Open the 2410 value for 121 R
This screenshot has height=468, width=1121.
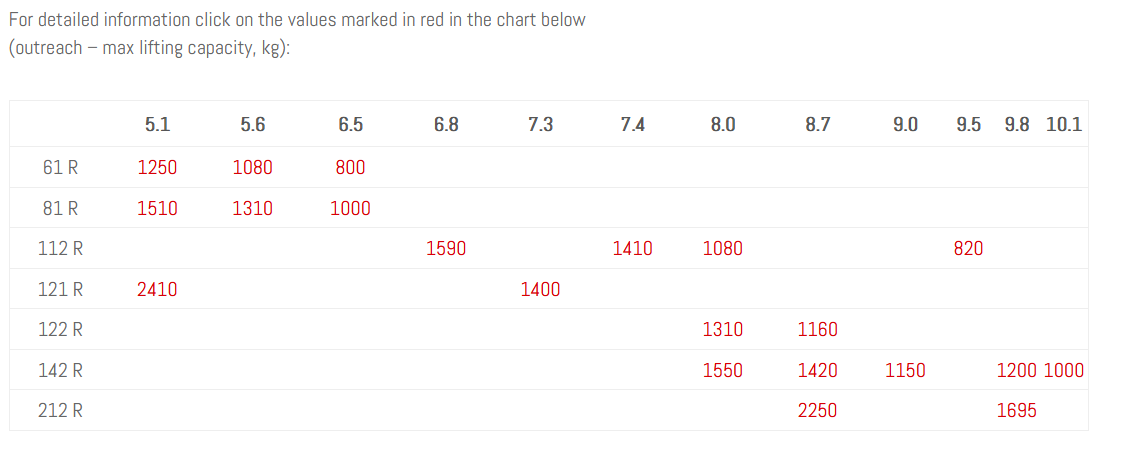pos(157,290)
